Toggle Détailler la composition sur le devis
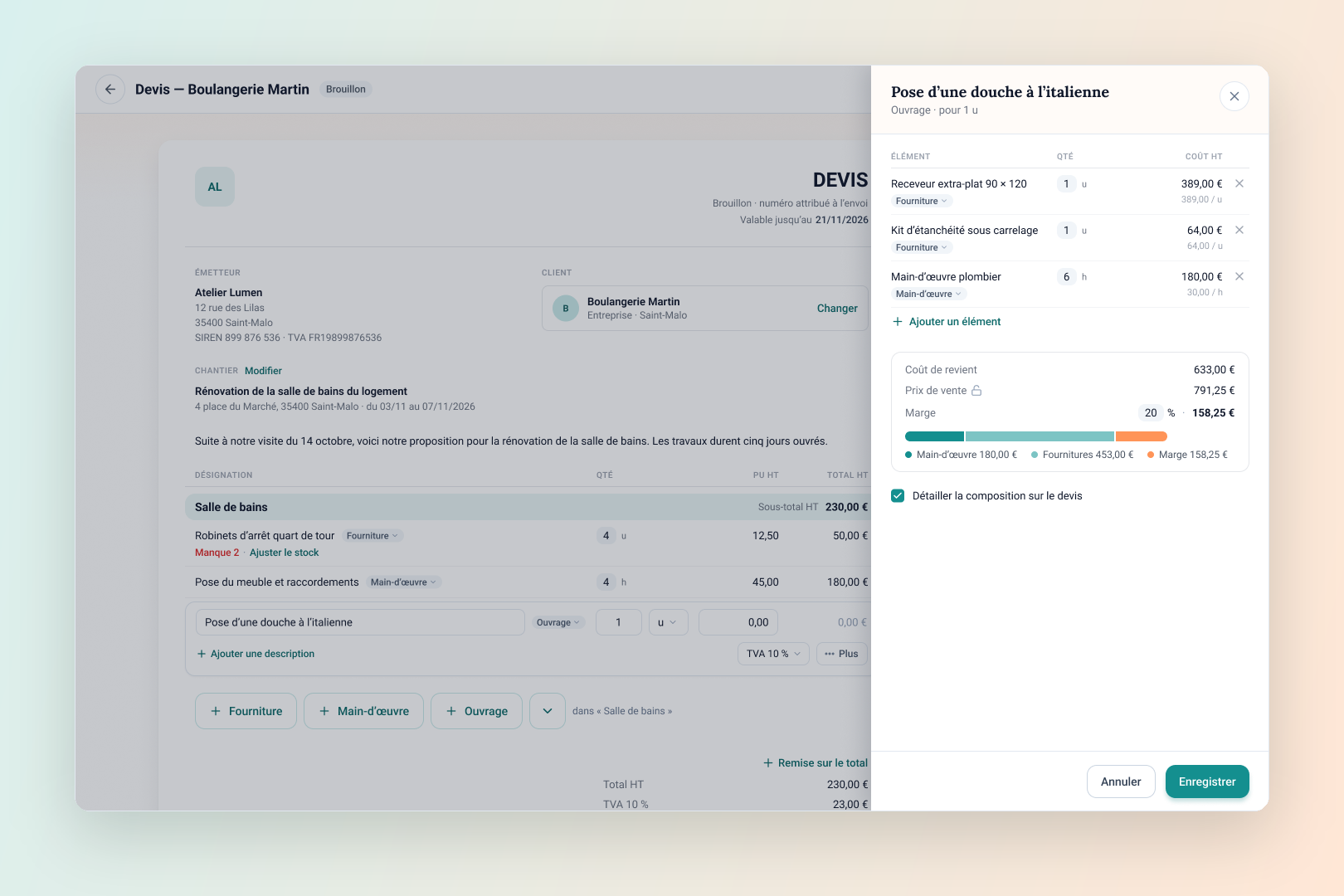Image resolution: width=1344 pixels, height=896 pixels. click(x=898, y=496)
